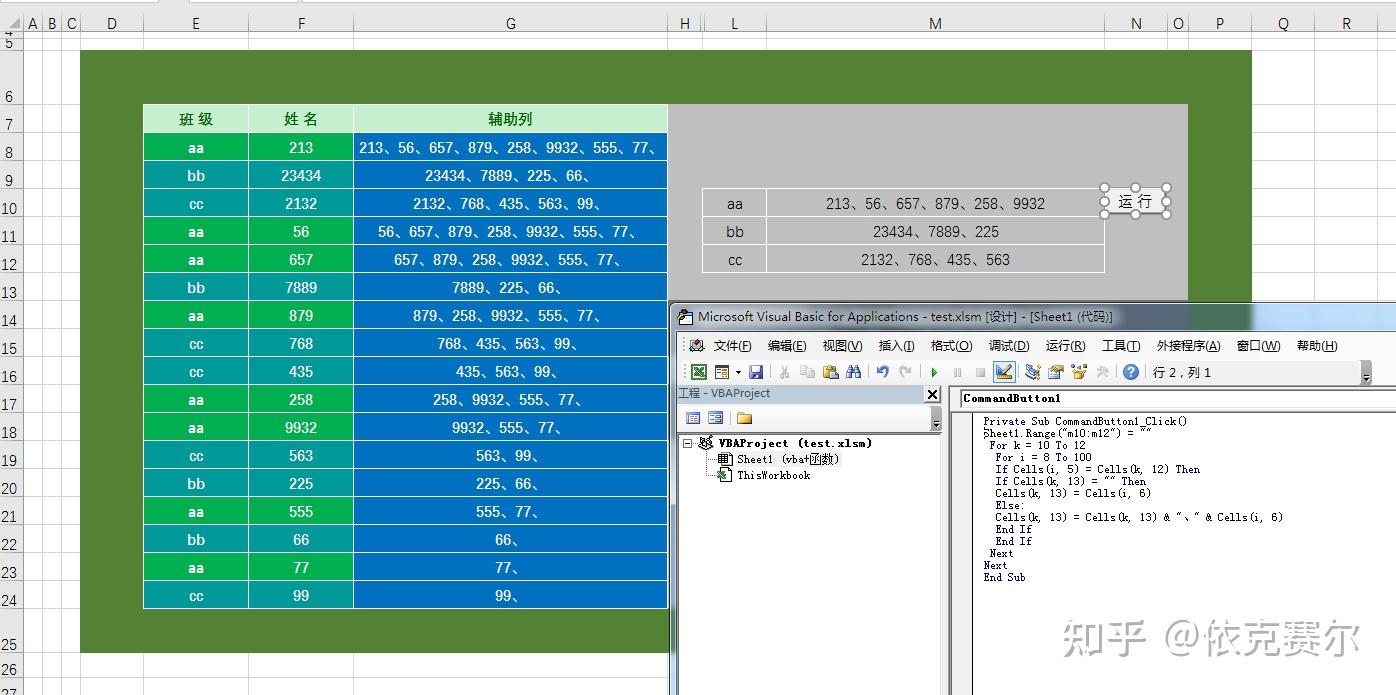
Task: Open the 调试(D) menu
Action: tap(1009, 346)
